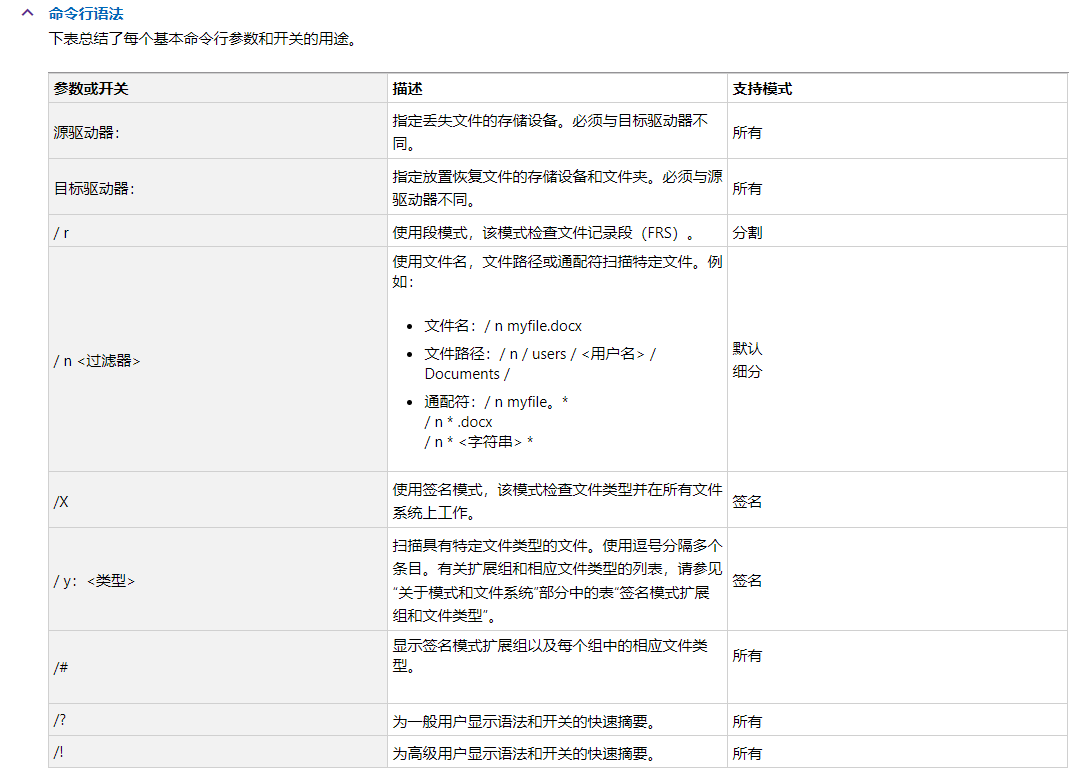The image size is (1082, 782).
Task: Select the 分割 mode cell
Action: 746,232
